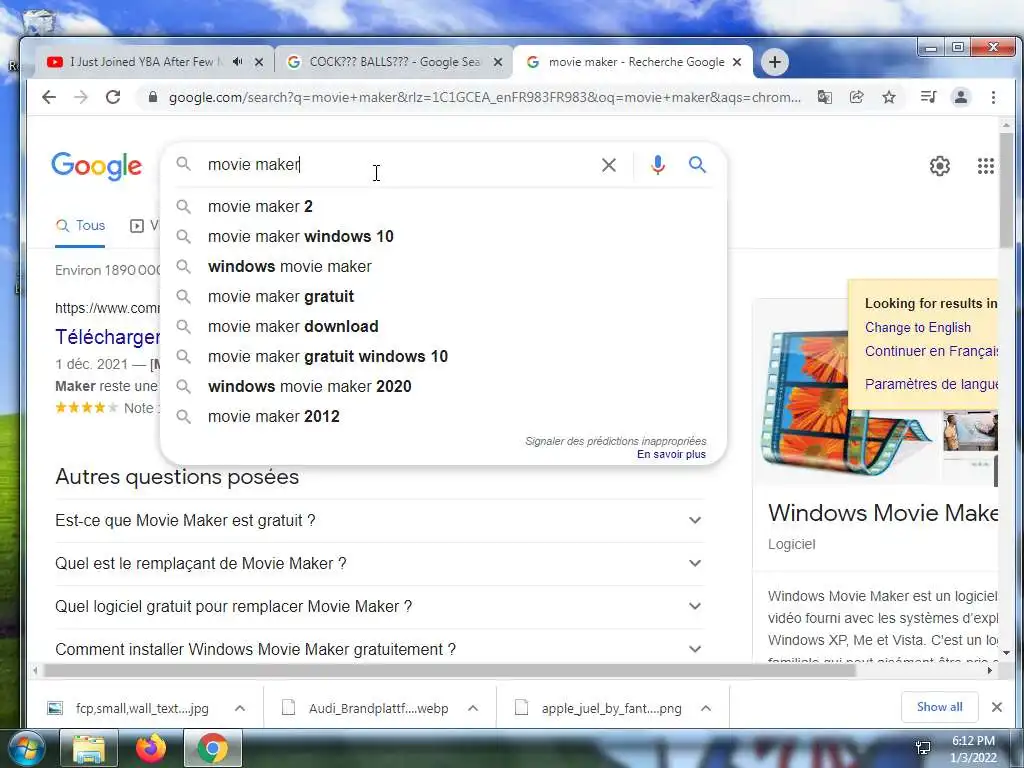Open the apple_juel_by_fant png file
Viewport: 1024px width, 768px height.
(x=599, y=708)
